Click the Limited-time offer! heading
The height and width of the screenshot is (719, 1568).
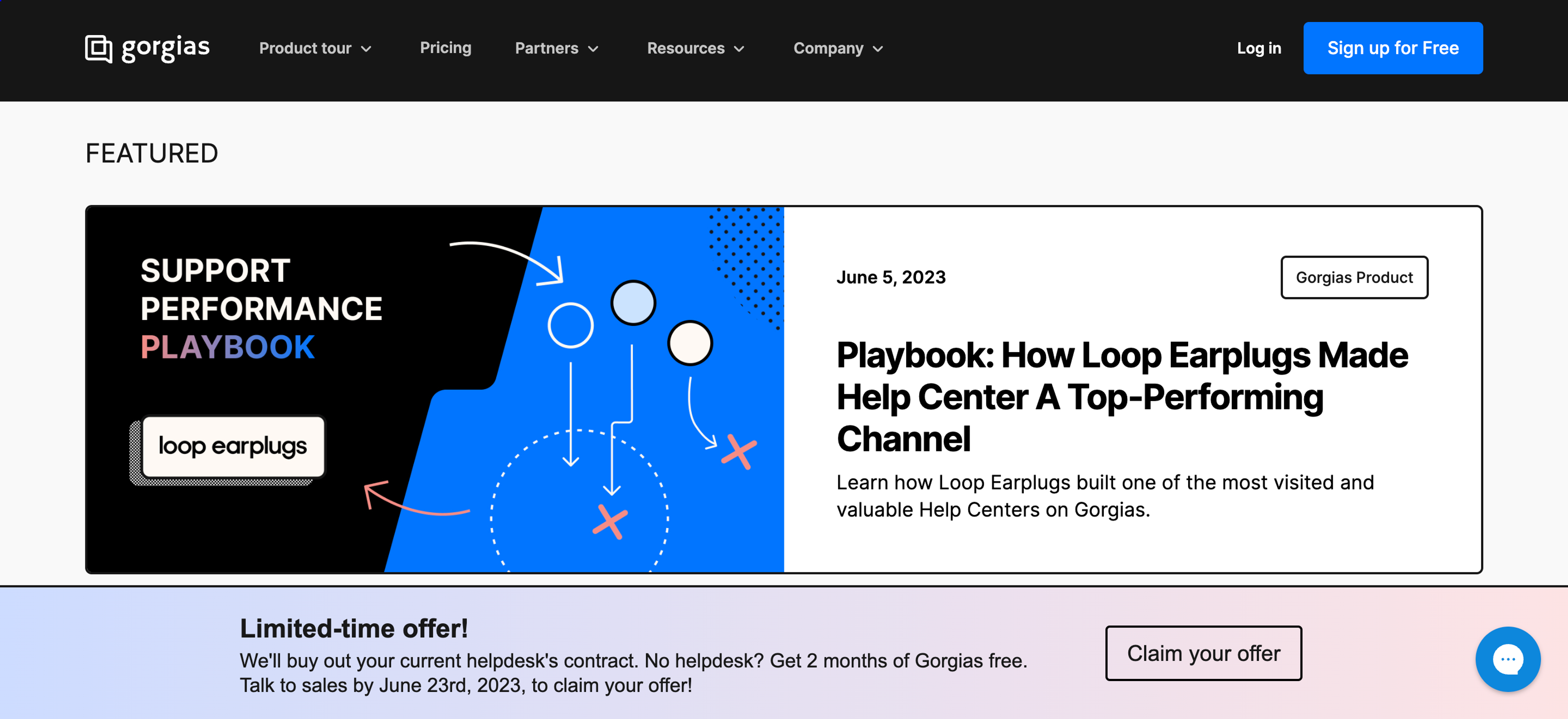[354, 629]
